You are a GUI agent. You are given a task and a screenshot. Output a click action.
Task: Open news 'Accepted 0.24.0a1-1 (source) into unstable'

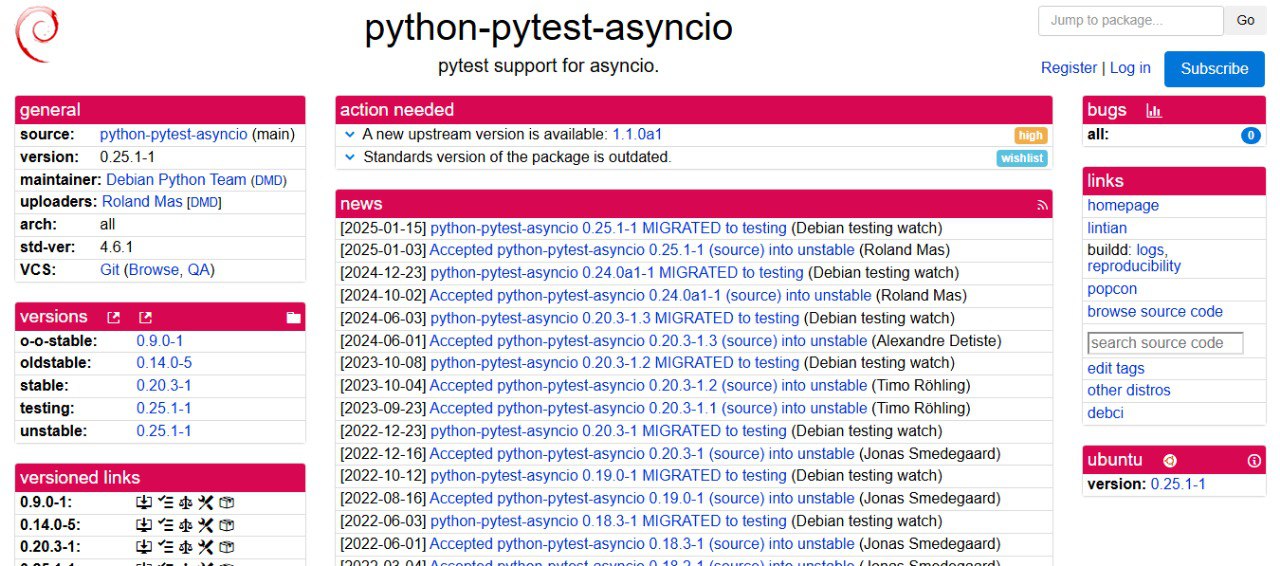pos(650,295)
